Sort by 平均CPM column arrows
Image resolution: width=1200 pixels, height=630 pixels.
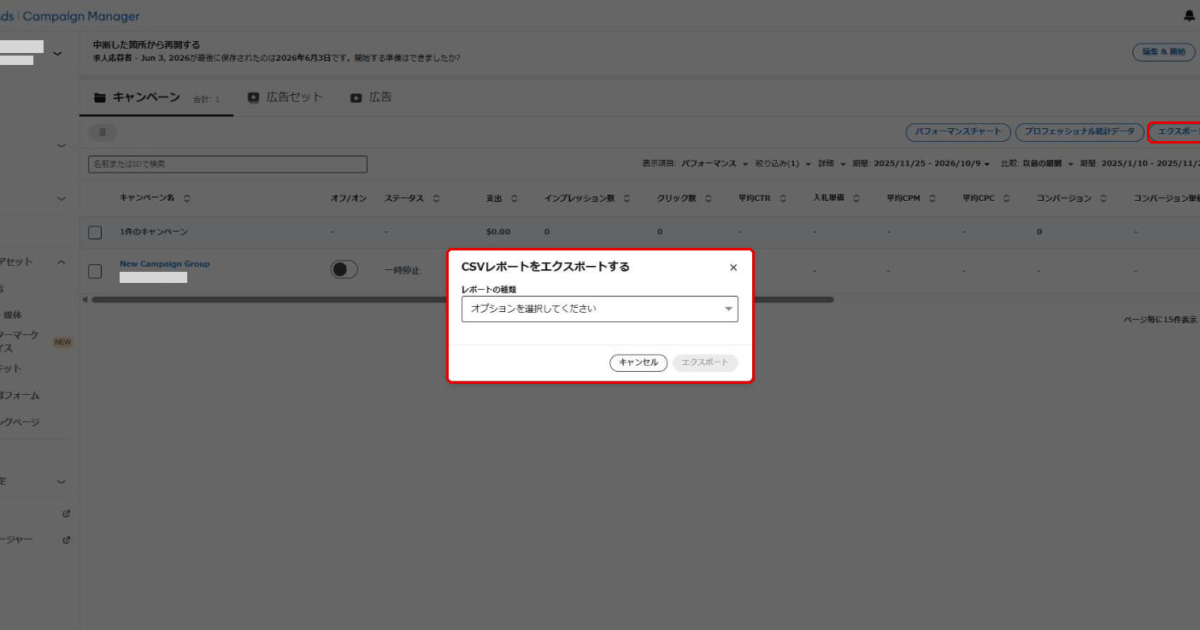click(x=932, y=198)
